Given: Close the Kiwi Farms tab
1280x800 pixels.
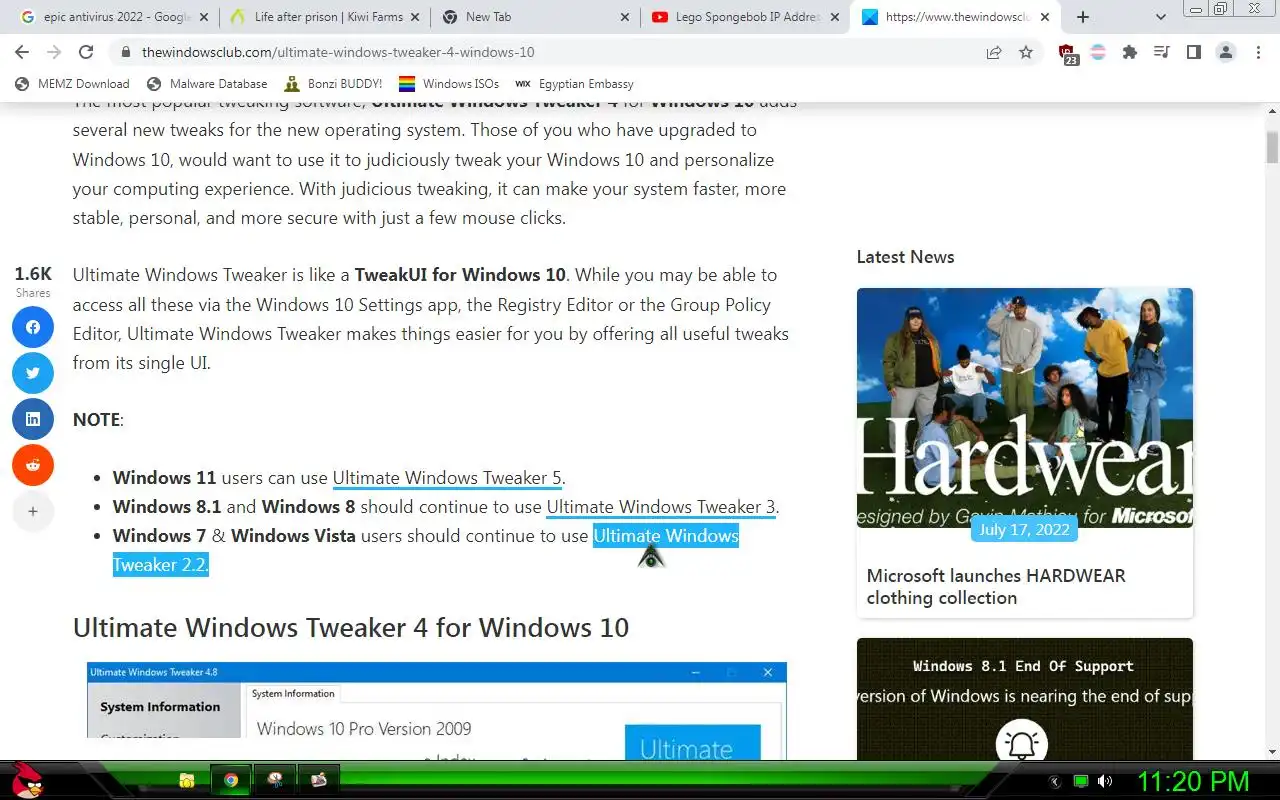Looking at the screenshot, I should pos(415,17).
